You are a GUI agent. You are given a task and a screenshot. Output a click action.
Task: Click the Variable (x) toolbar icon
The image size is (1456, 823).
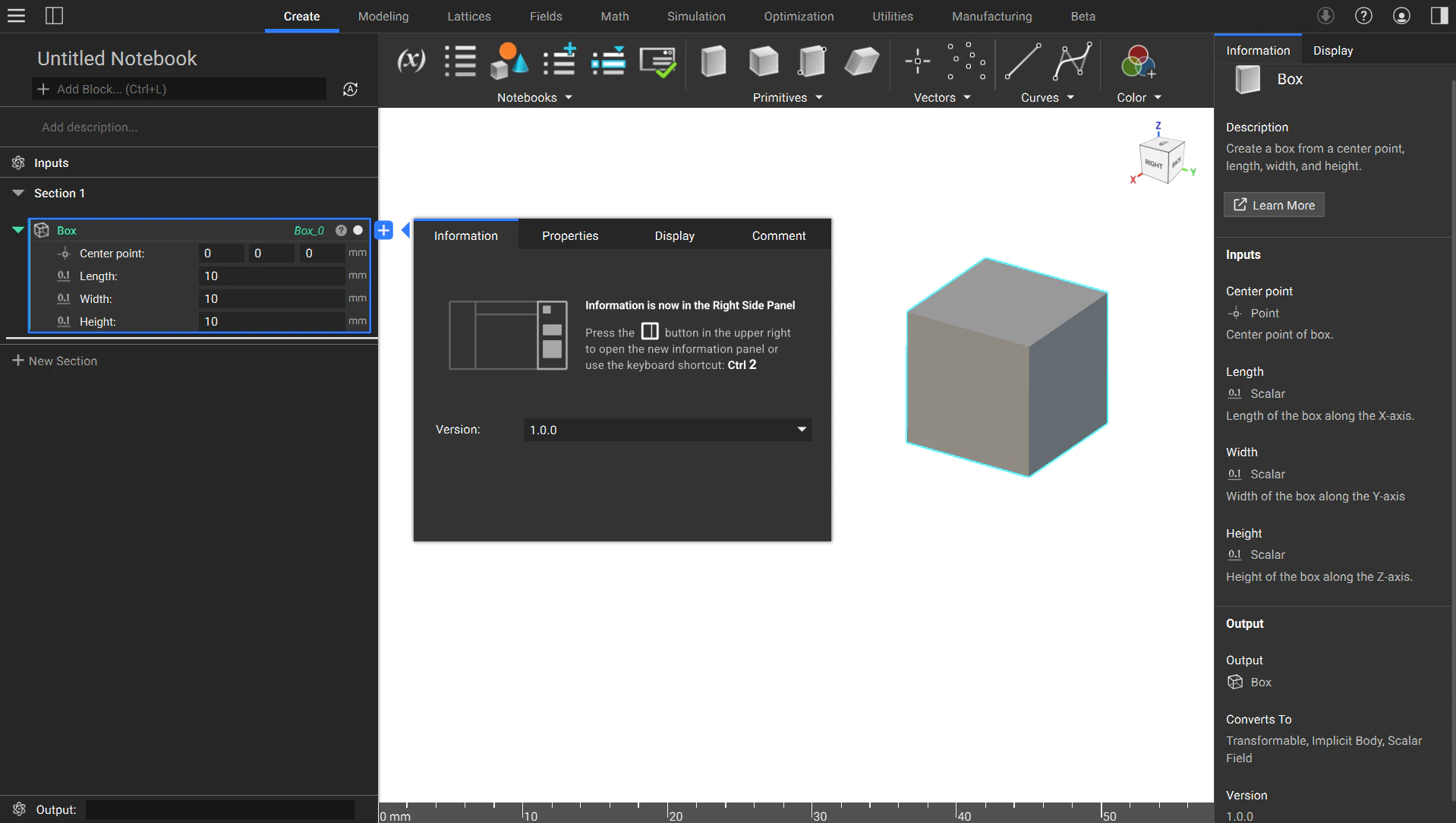point(411,61)
